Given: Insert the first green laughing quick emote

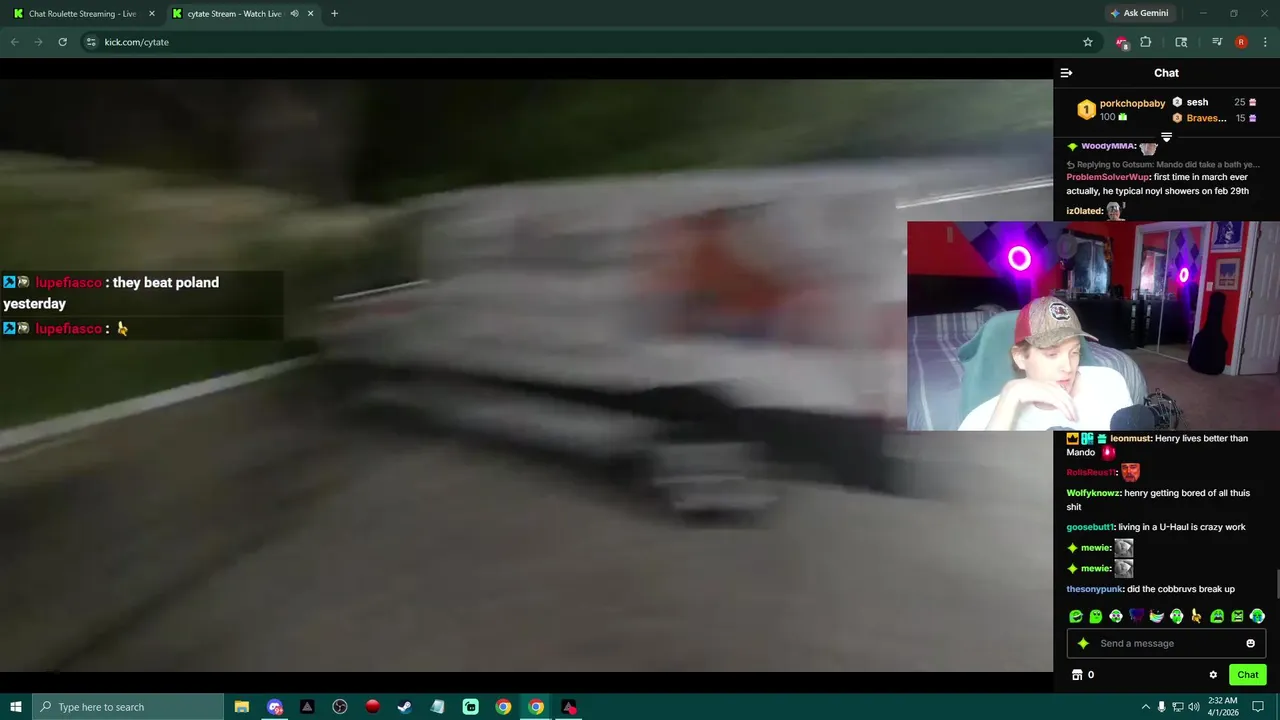Looking at the screenshot, I should [1076, 617].
